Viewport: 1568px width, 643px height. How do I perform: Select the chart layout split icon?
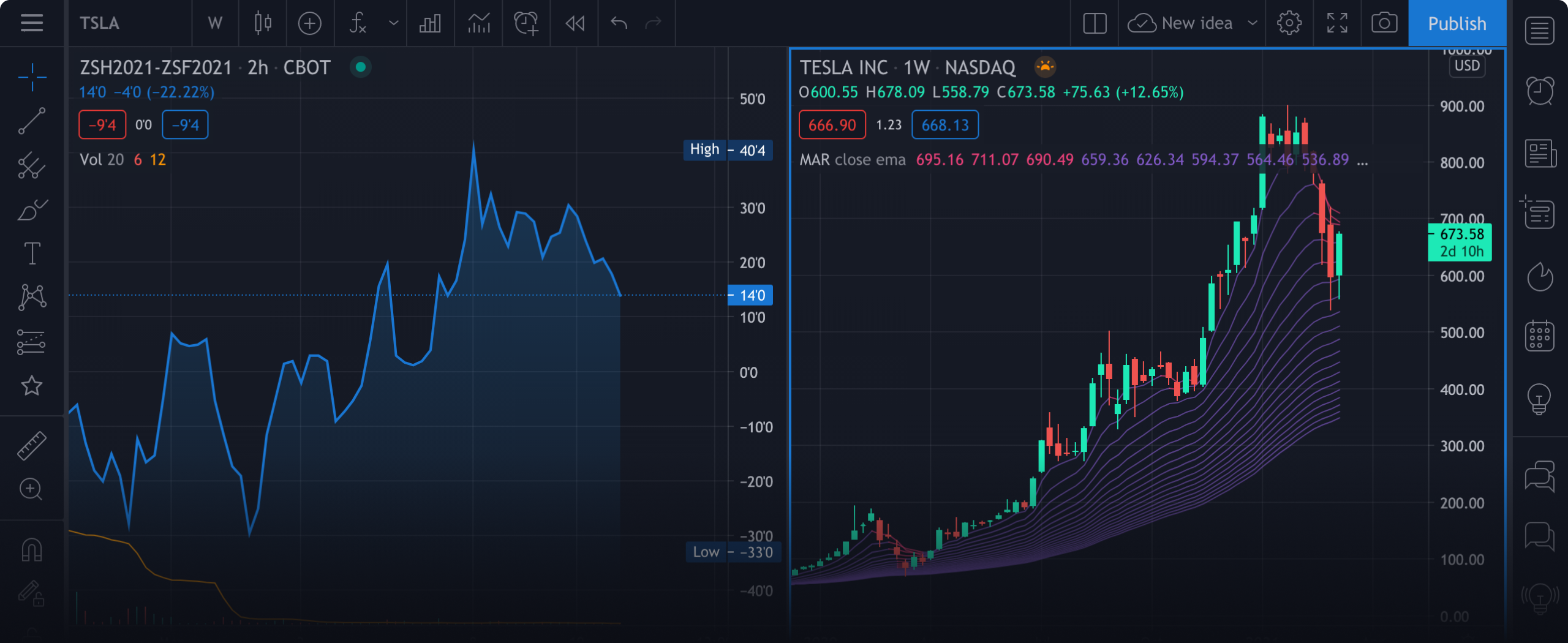tap(1095, 23)
